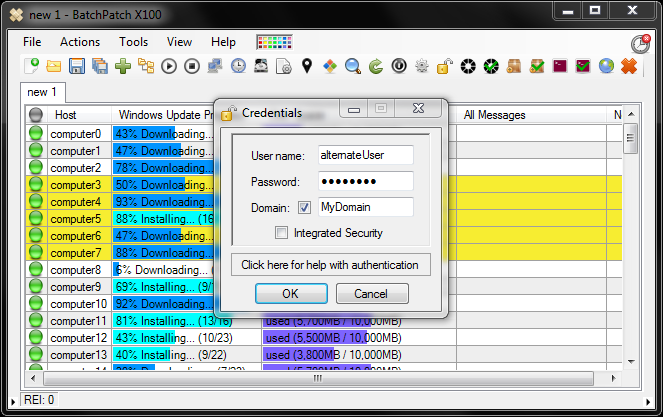
Task: Click computer12 '43% Installing... (10/23)' progress cell
Action: pos(186,337)
